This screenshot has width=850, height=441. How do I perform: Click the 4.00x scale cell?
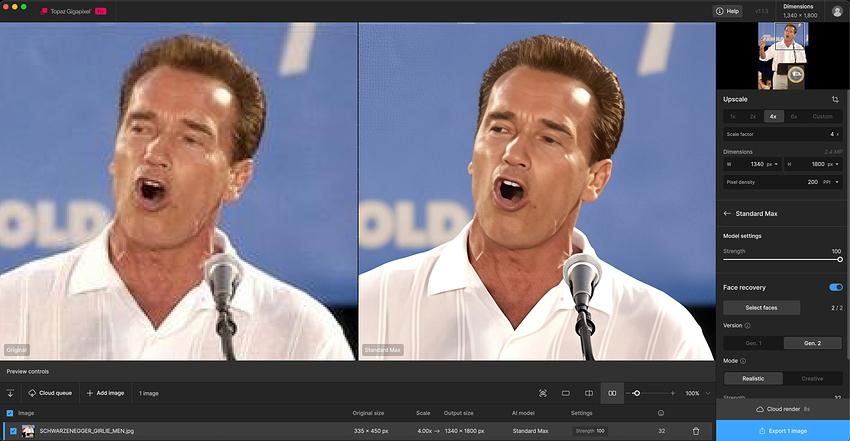coord(428,431)
